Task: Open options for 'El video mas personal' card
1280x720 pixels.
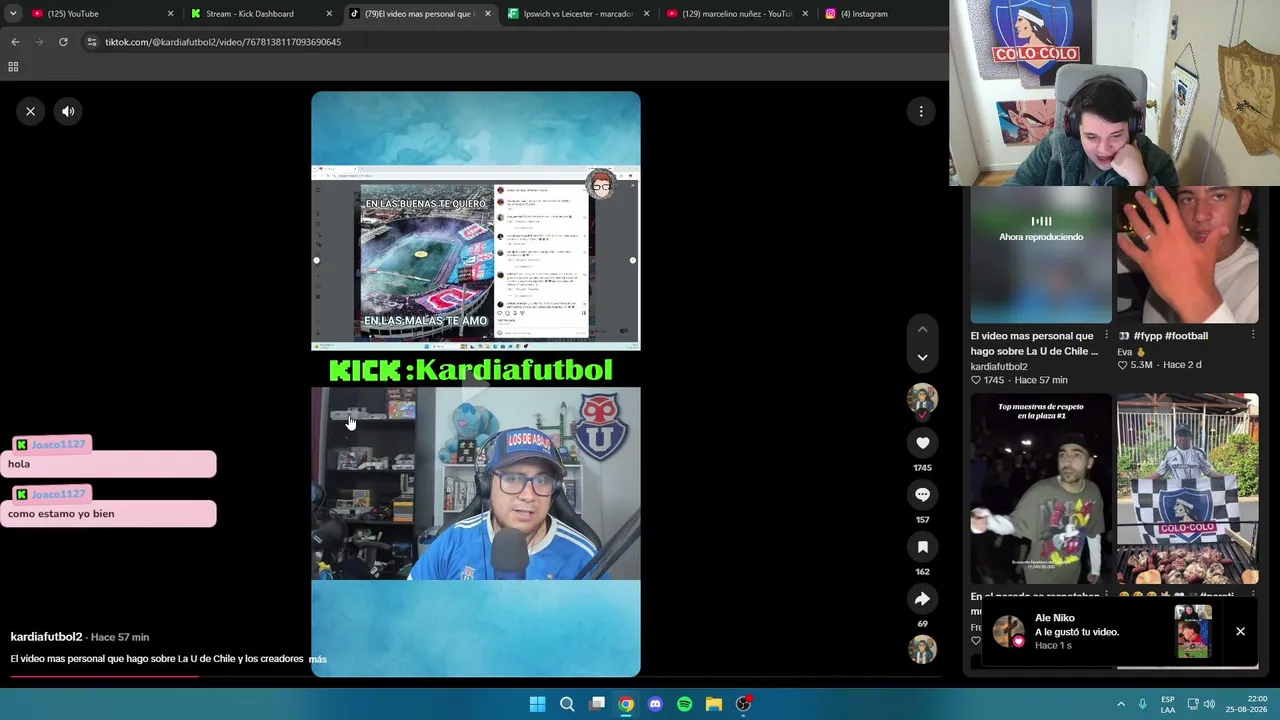Action: [1106, 336]
